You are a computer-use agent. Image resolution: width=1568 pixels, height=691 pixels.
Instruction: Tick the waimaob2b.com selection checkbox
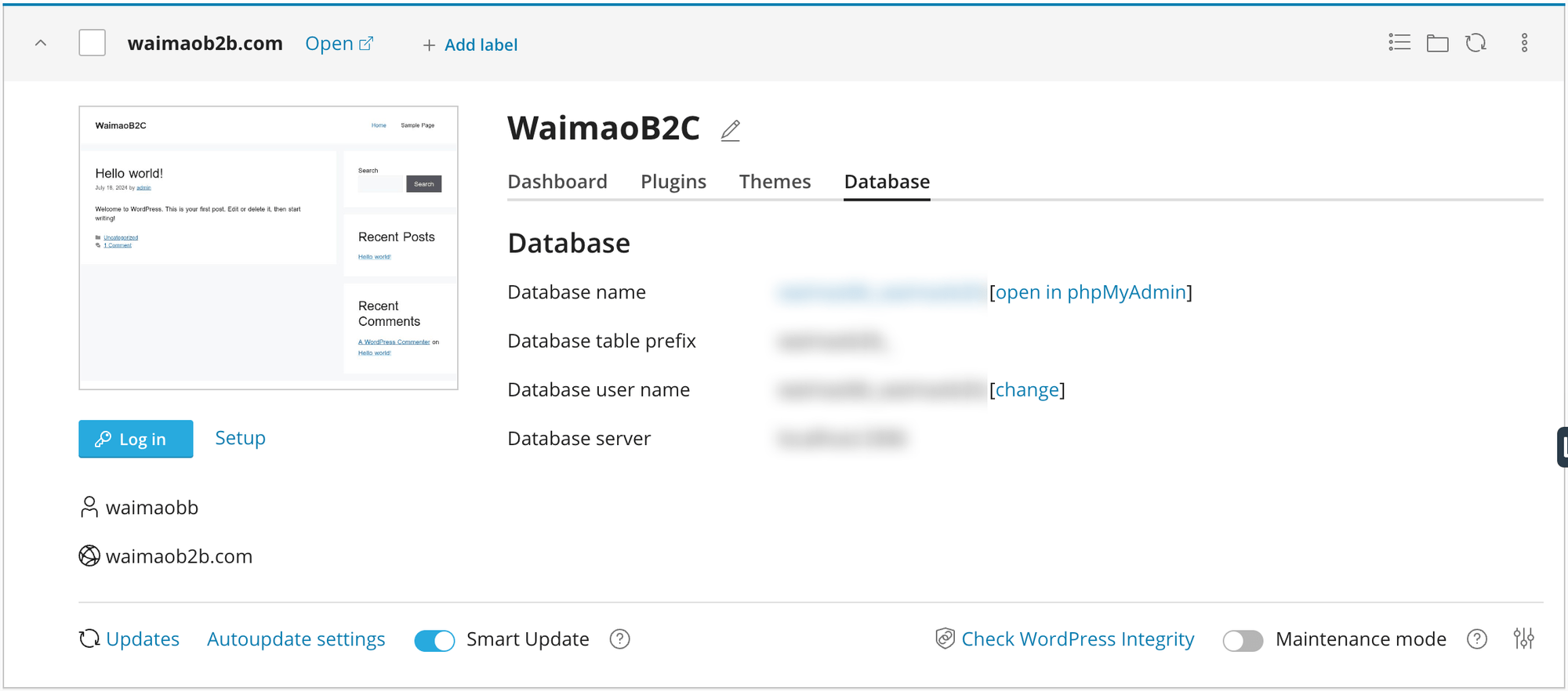(x=93, y=43)
